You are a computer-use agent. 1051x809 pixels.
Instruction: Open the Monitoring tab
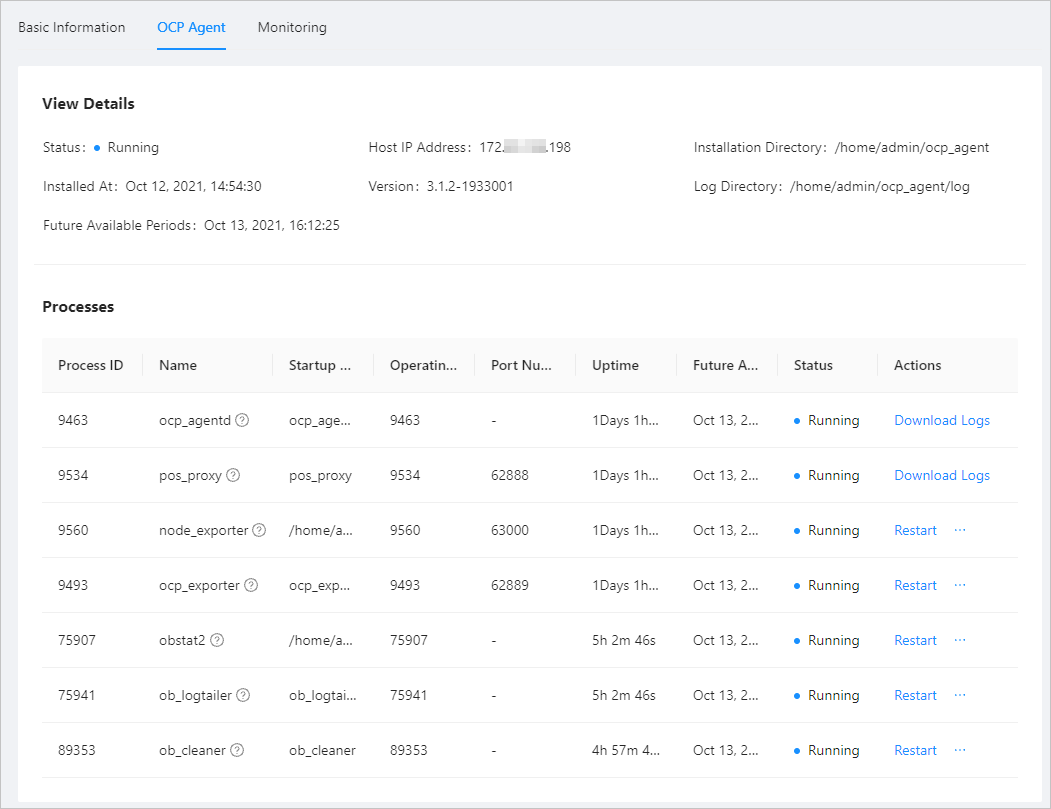(292, 27)
